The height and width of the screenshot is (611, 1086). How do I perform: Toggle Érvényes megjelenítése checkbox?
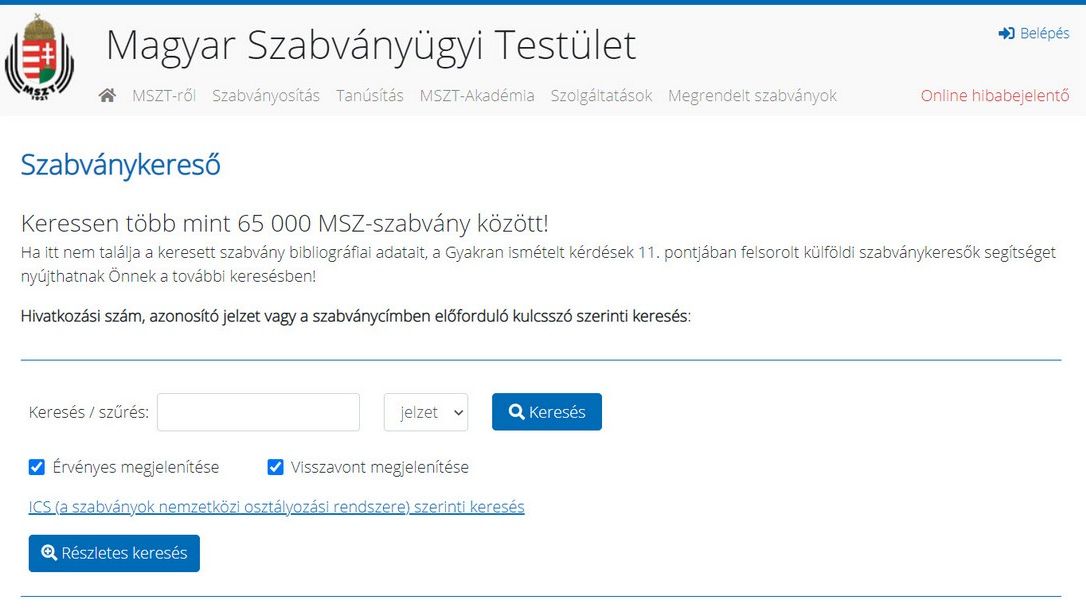coord(37,467)
